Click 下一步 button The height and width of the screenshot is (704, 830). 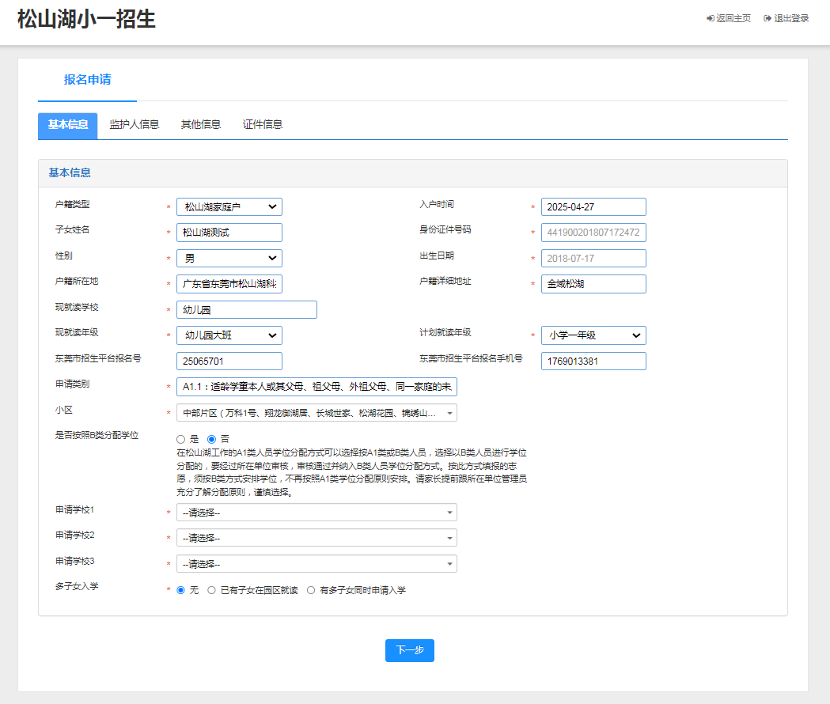[409, 650]
